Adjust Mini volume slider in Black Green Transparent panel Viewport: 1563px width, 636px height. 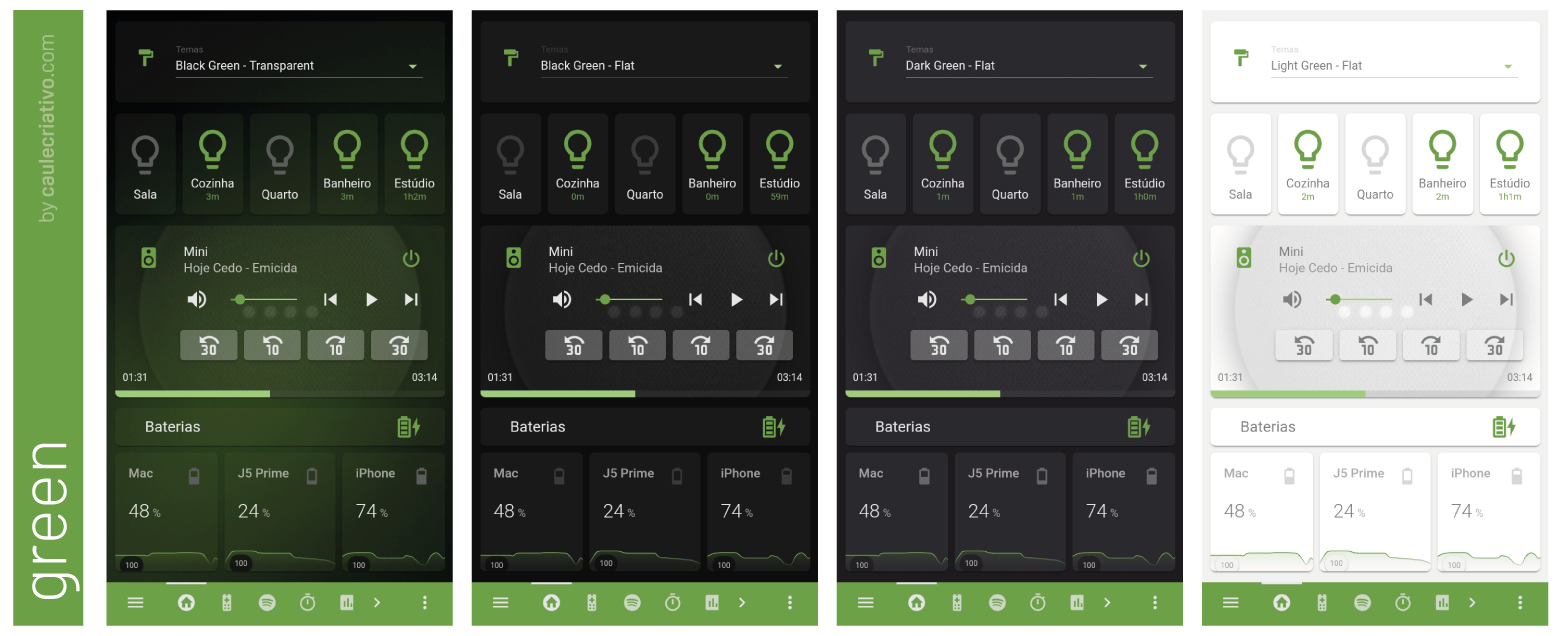(x=265, y=299)
